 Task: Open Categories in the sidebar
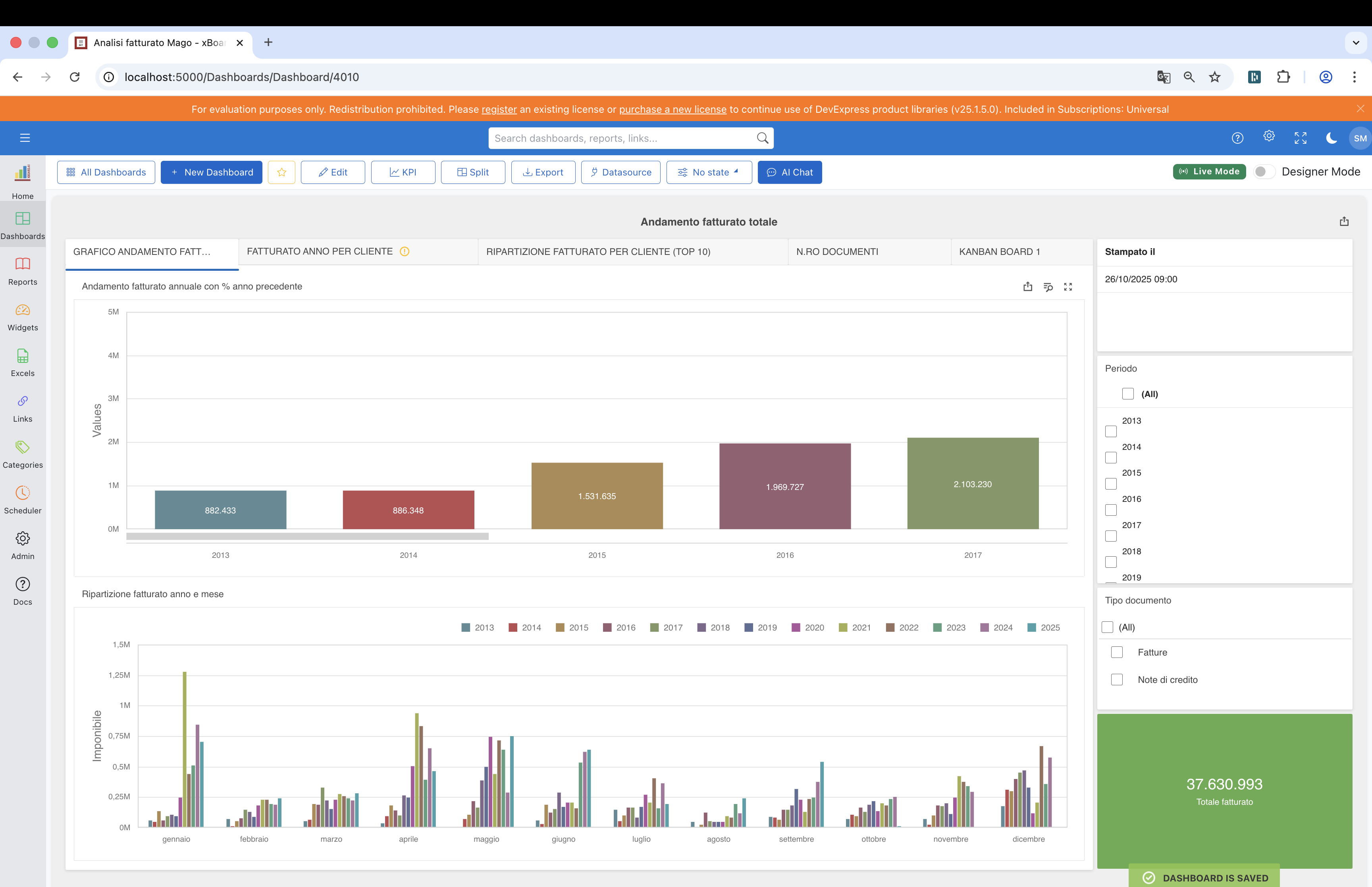23,454
